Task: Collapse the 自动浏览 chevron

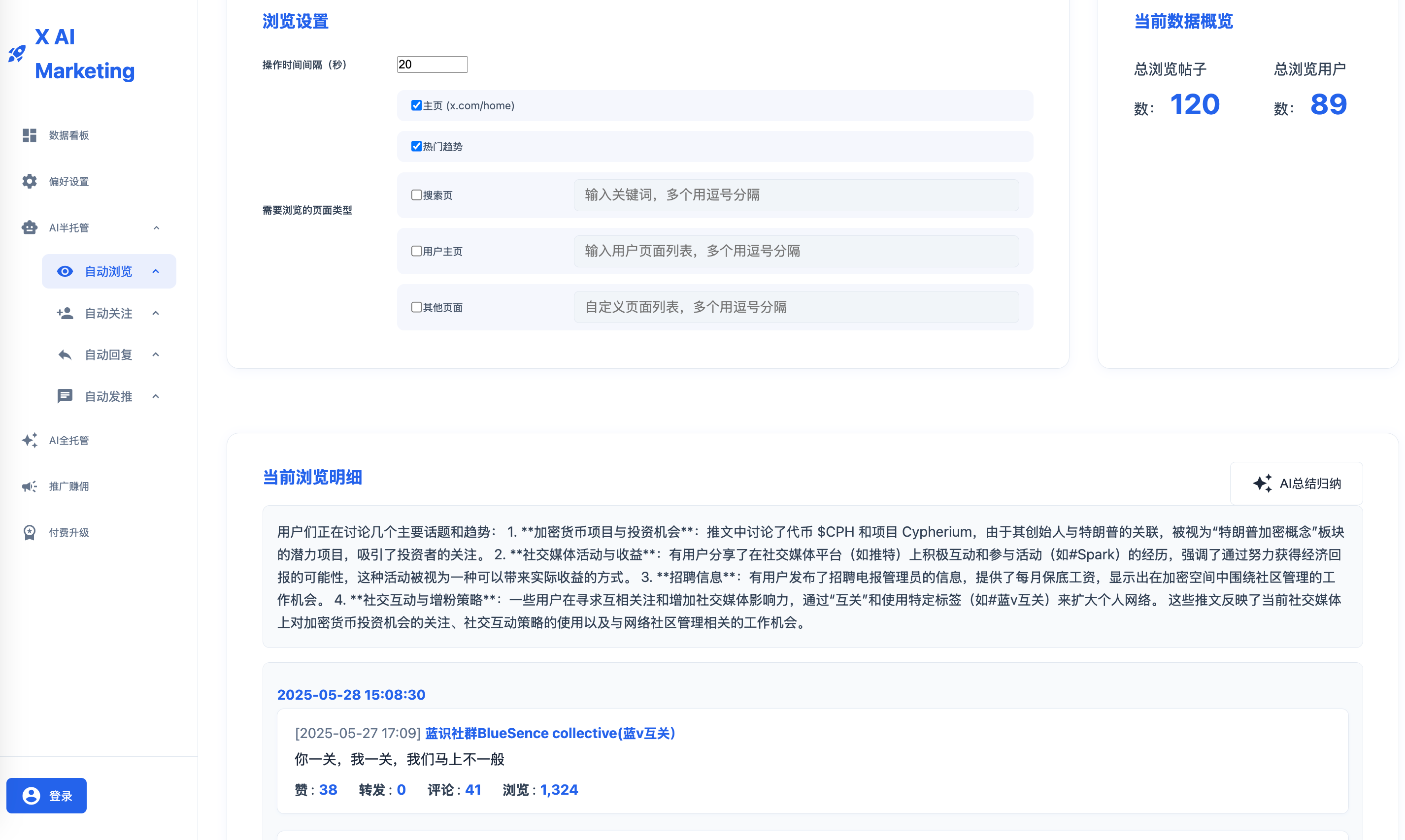Action: point(156,271)
